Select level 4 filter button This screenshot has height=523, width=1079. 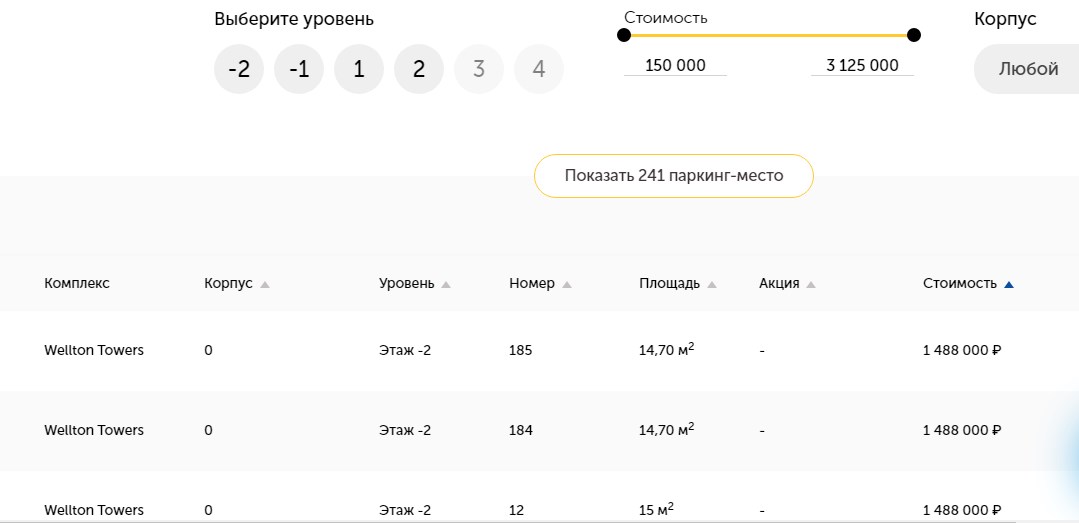click(539, 69)
